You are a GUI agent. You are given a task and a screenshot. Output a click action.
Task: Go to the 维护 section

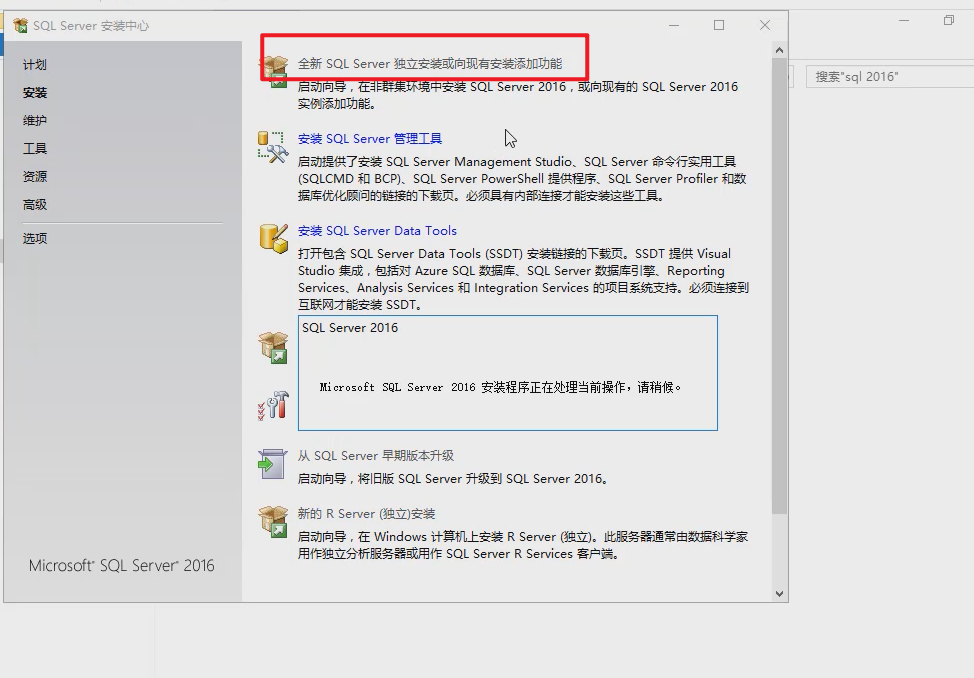point(35,121)
